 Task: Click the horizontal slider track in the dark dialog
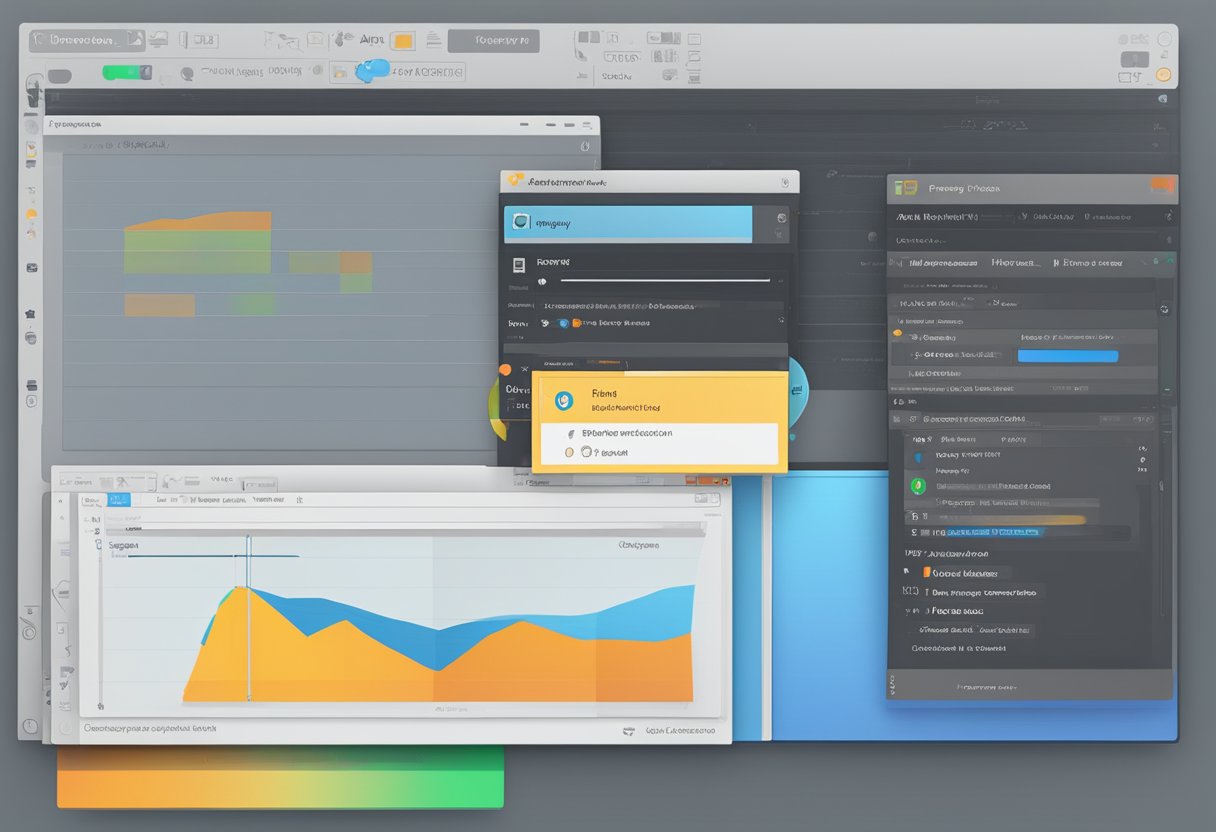coord(665,281)
